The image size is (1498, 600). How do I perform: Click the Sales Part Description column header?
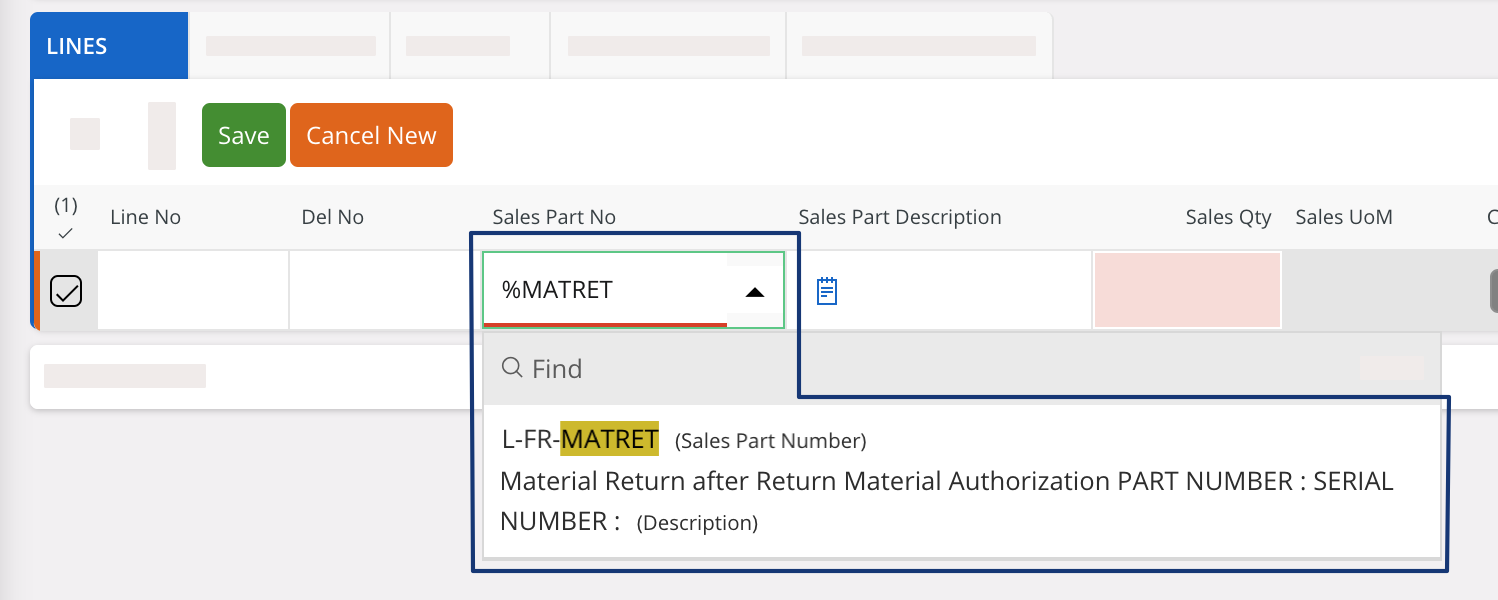(899, 217)
